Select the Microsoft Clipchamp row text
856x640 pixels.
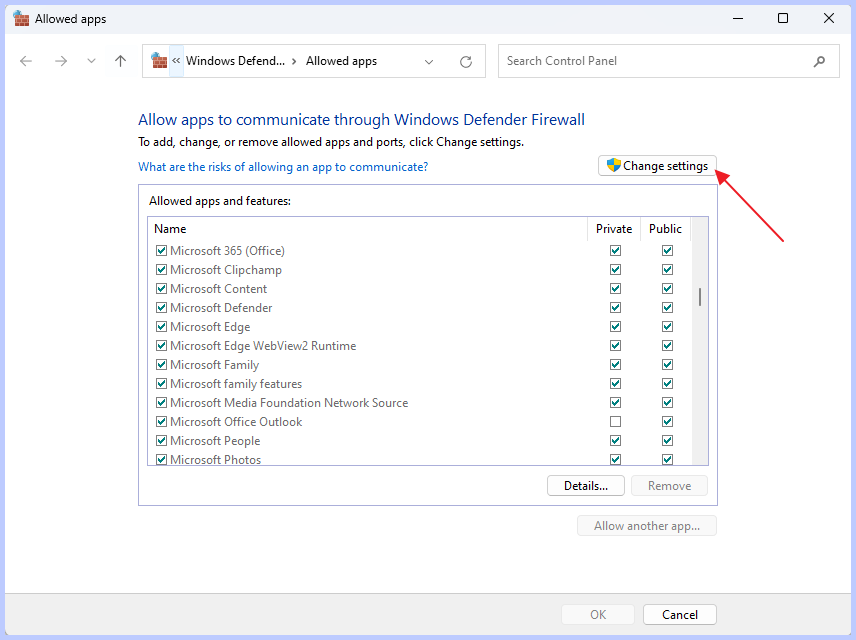pyautogui.click(x=225, y=270)
